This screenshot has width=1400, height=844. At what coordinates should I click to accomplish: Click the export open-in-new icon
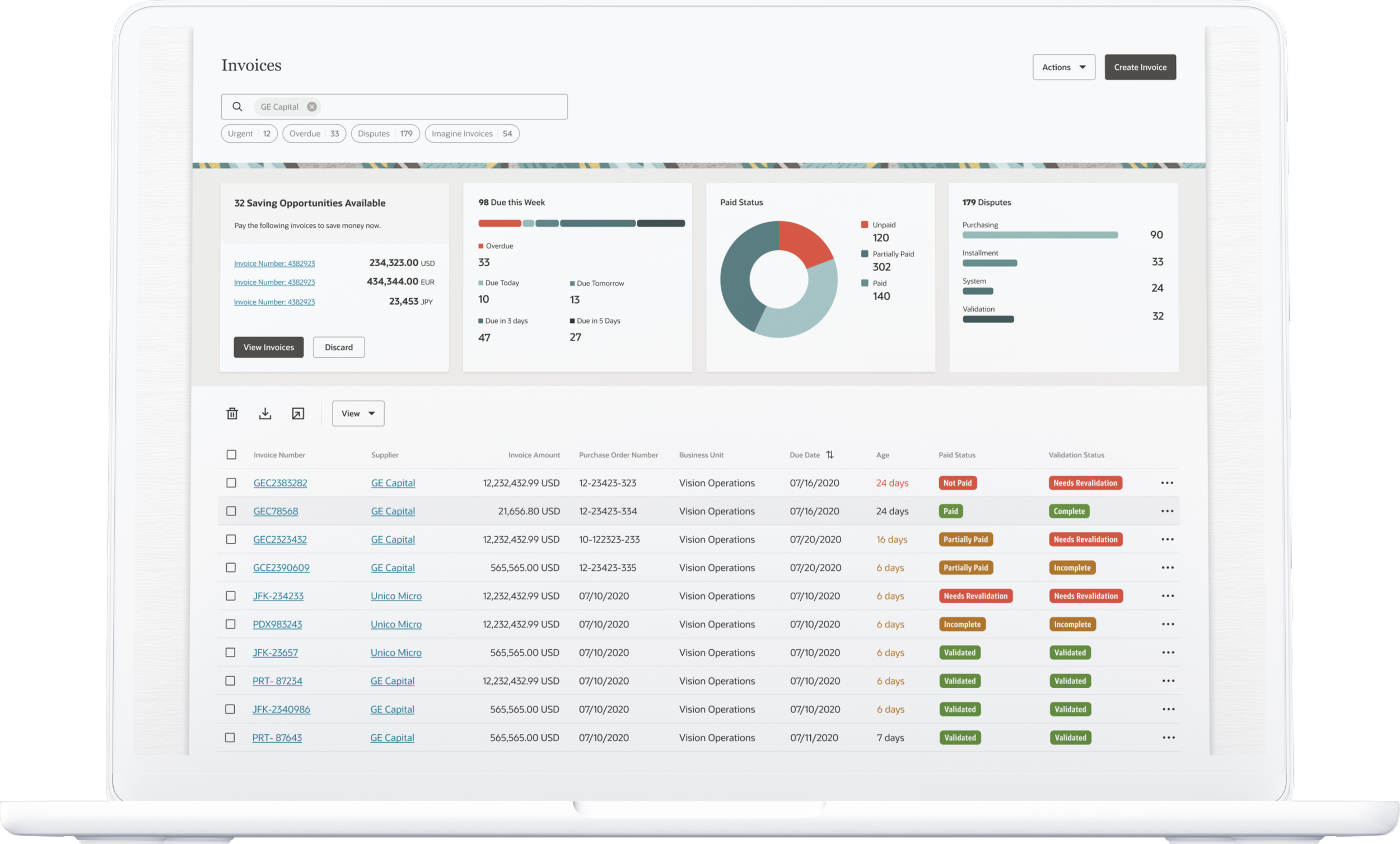pyautogui.click(x=298, y=414)
